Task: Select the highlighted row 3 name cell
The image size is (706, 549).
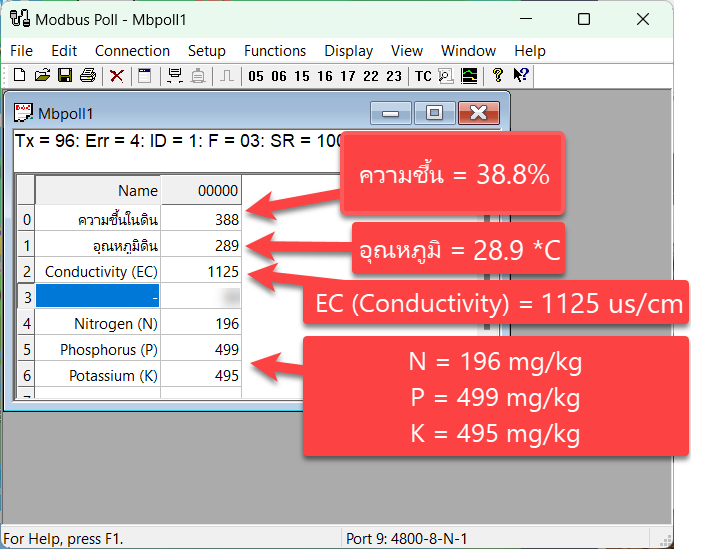Action: 97,298
